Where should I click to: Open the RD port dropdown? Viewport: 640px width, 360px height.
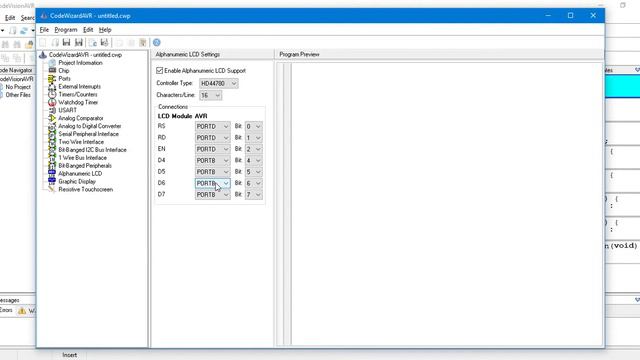tap(213, 138)
